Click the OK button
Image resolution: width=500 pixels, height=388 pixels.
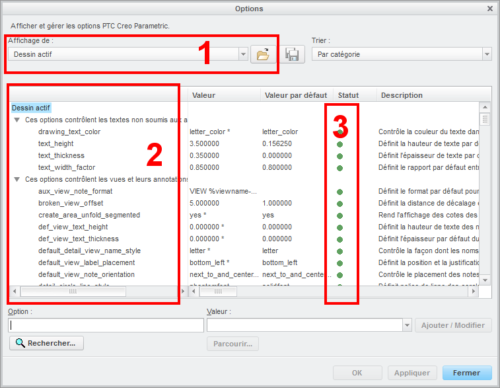point(357,373)
